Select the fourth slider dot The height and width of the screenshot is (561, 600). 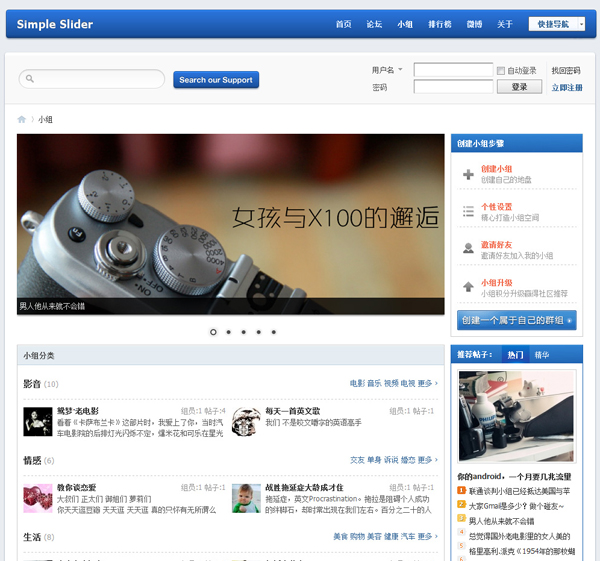pos(259,332)
